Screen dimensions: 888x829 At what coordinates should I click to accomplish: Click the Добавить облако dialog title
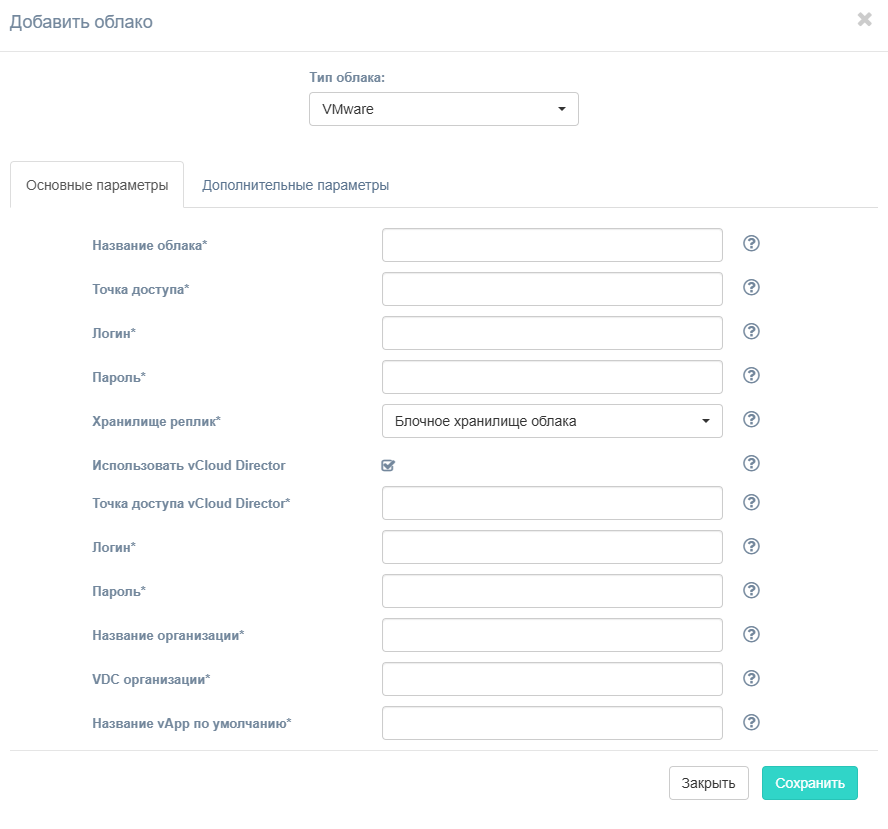click(81, 22)
